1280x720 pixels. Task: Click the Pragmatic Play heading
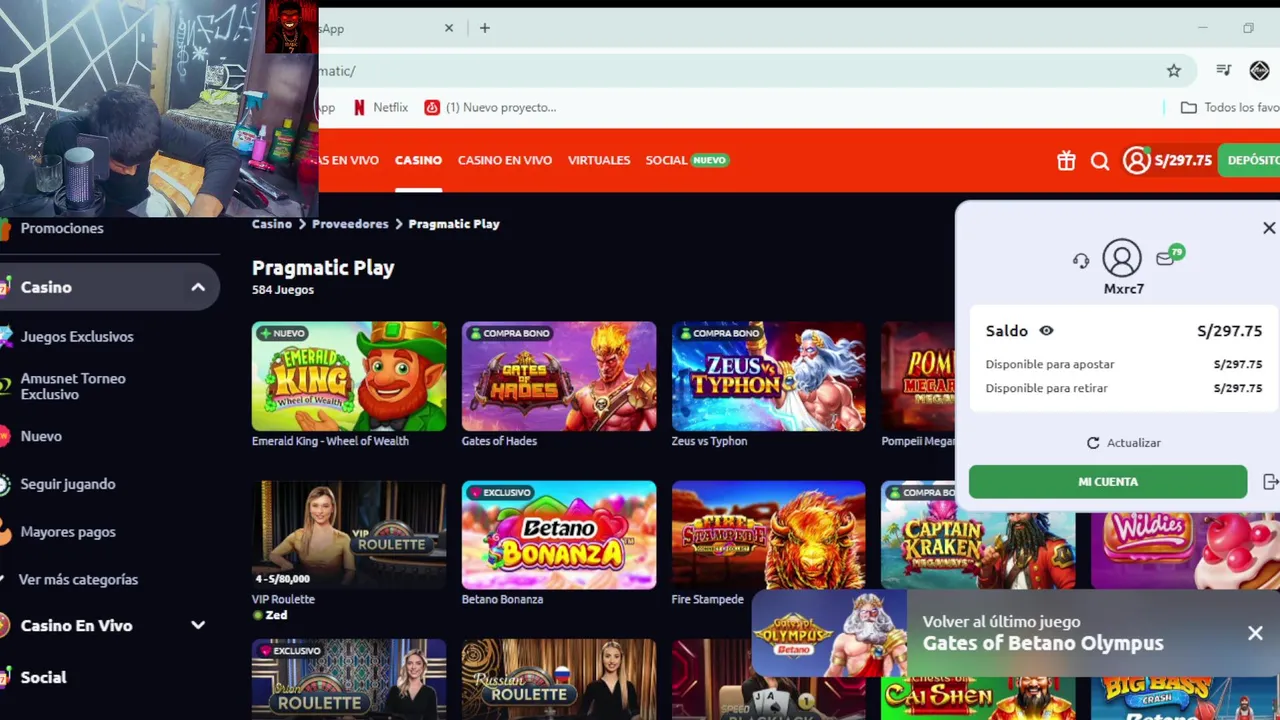coord(323,268)
